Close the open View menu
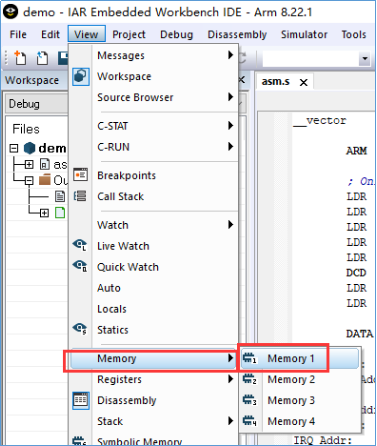Image resolution: width=377 pixels, height=446 pixels. pos(86,34)
